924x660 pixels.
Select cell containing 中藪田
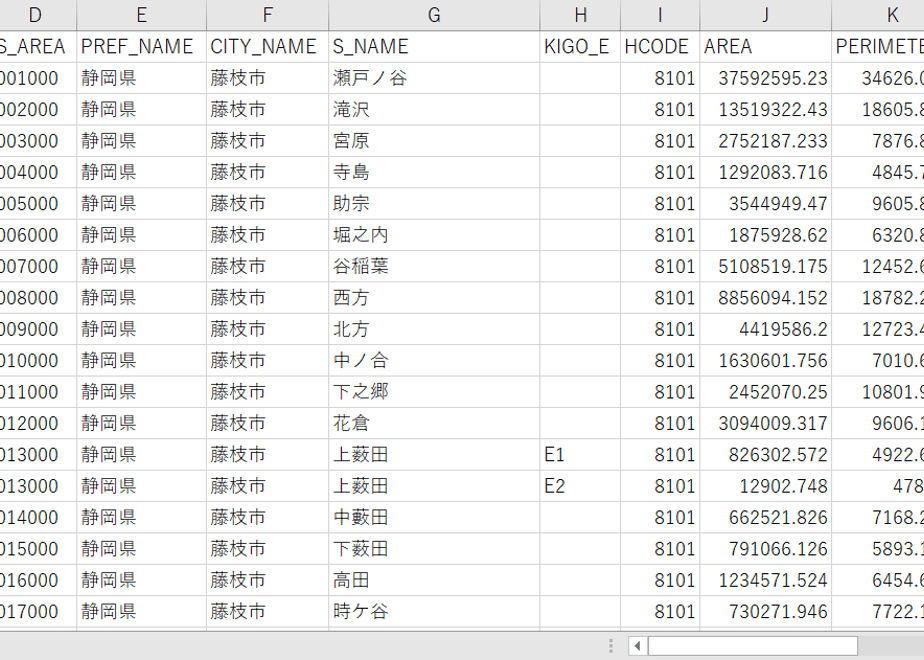tap(434, 517)
